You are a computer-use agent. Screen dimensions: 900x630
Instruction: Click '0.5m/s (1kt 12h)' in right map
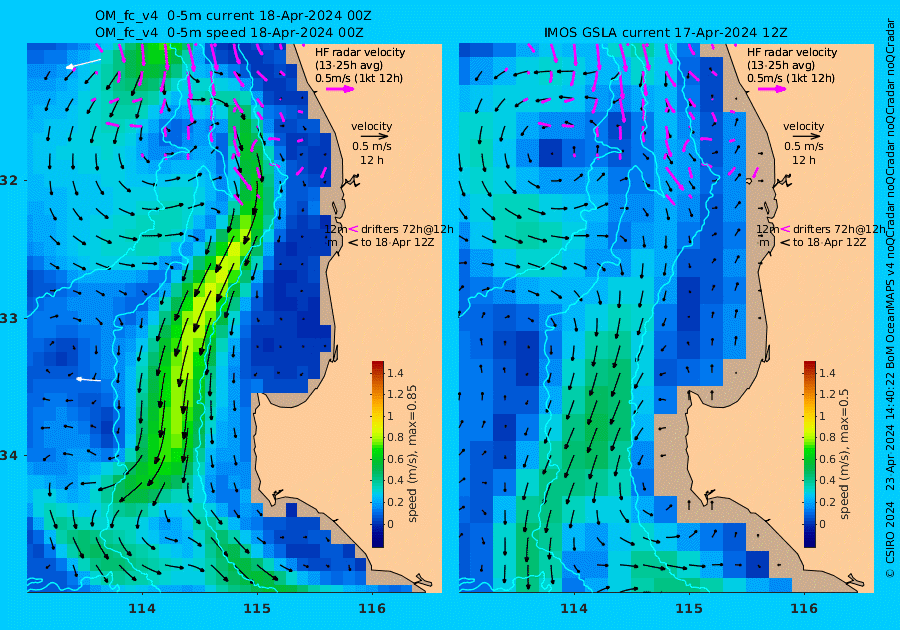(x=790, y=78)
